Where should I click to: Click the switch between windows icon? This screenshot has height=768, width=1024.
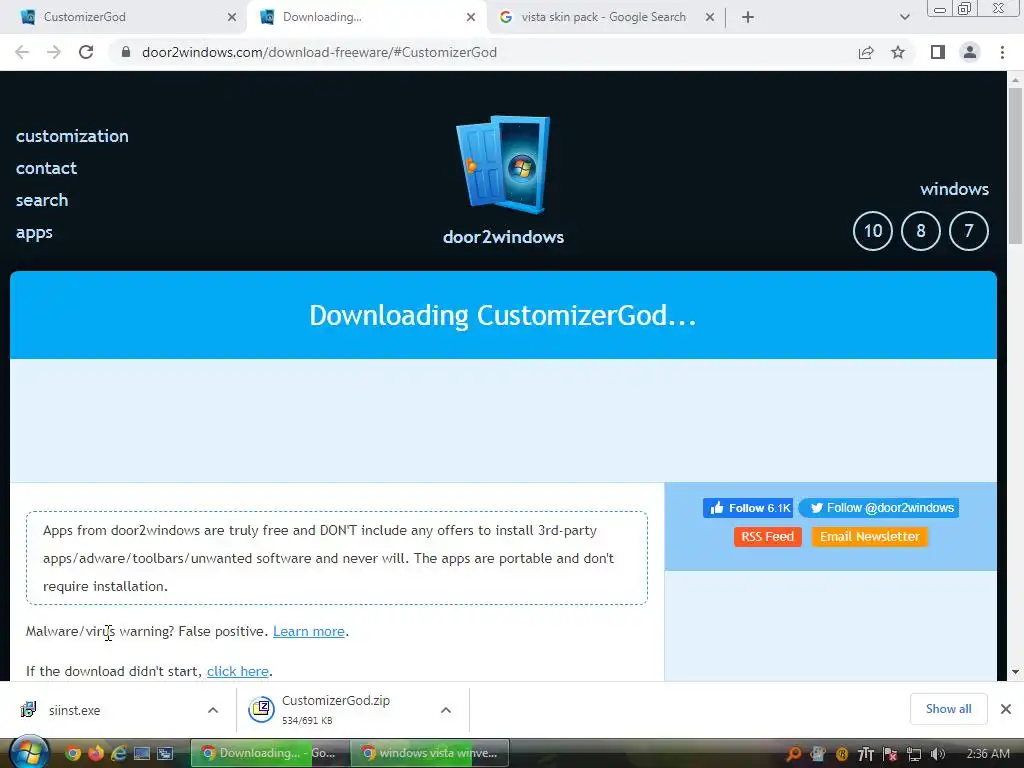pyautogui.click(x=165, y=754)
